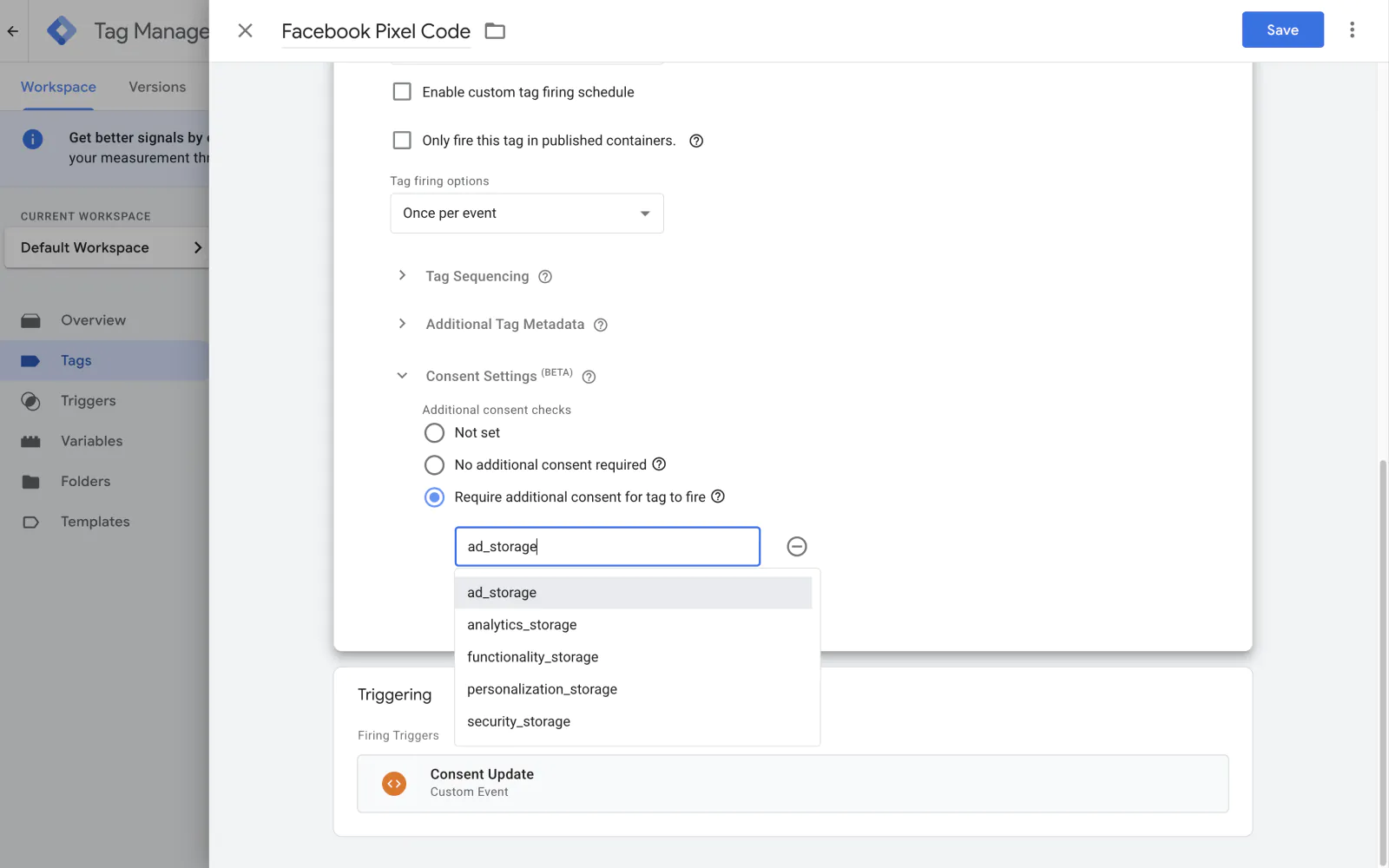Save the Facebook Pixel Code tag

click(1281, 30)
